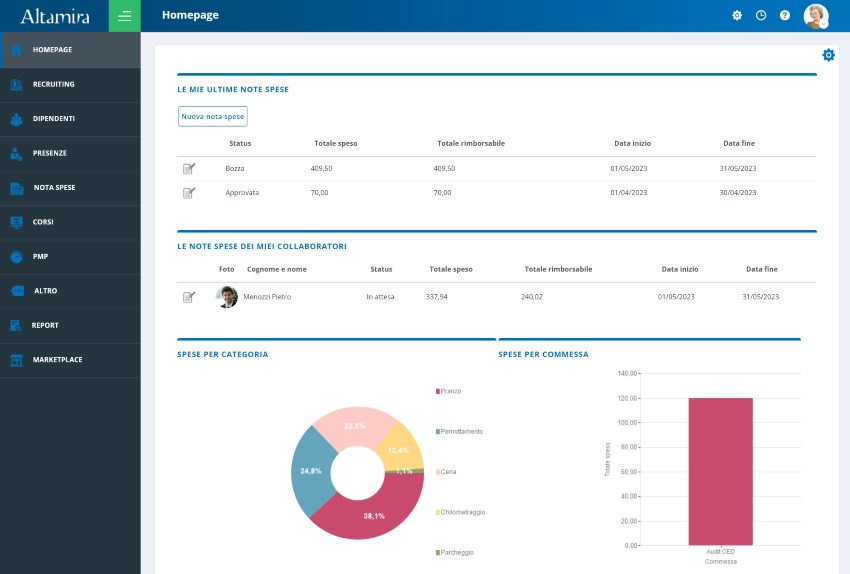
Task: Toggle Pernottamento legend item in pie chart
Action: tap(460, 431)
